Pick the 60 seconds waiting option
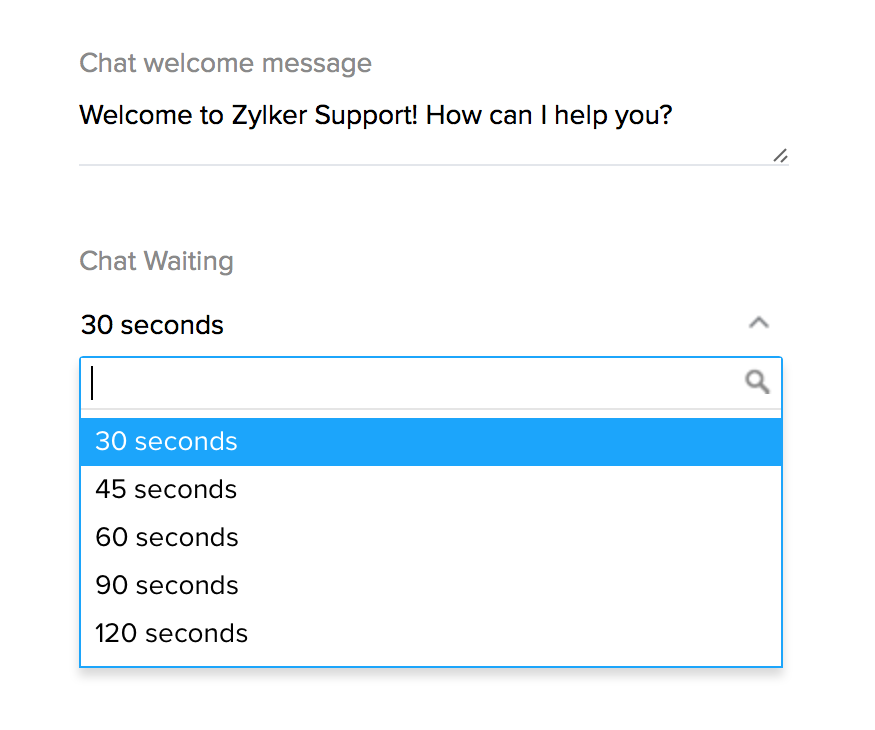Viewport: 875px width, 730px height. 167,538
